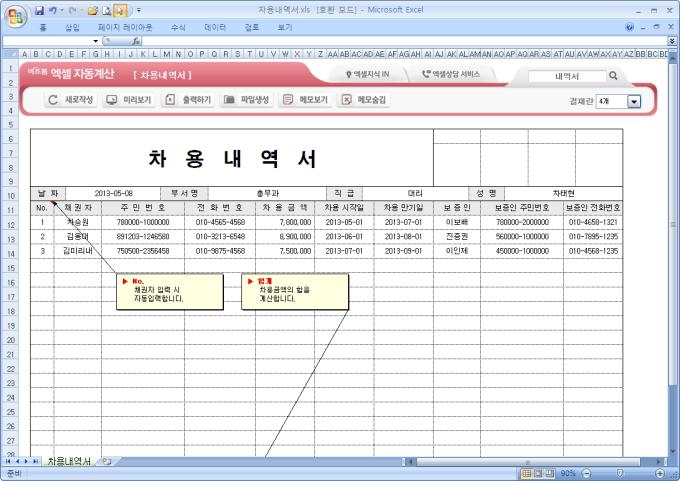Click the 미리보기 button
Image resolution: width=680 pixels, height=481 pixels.
(129, 100)
